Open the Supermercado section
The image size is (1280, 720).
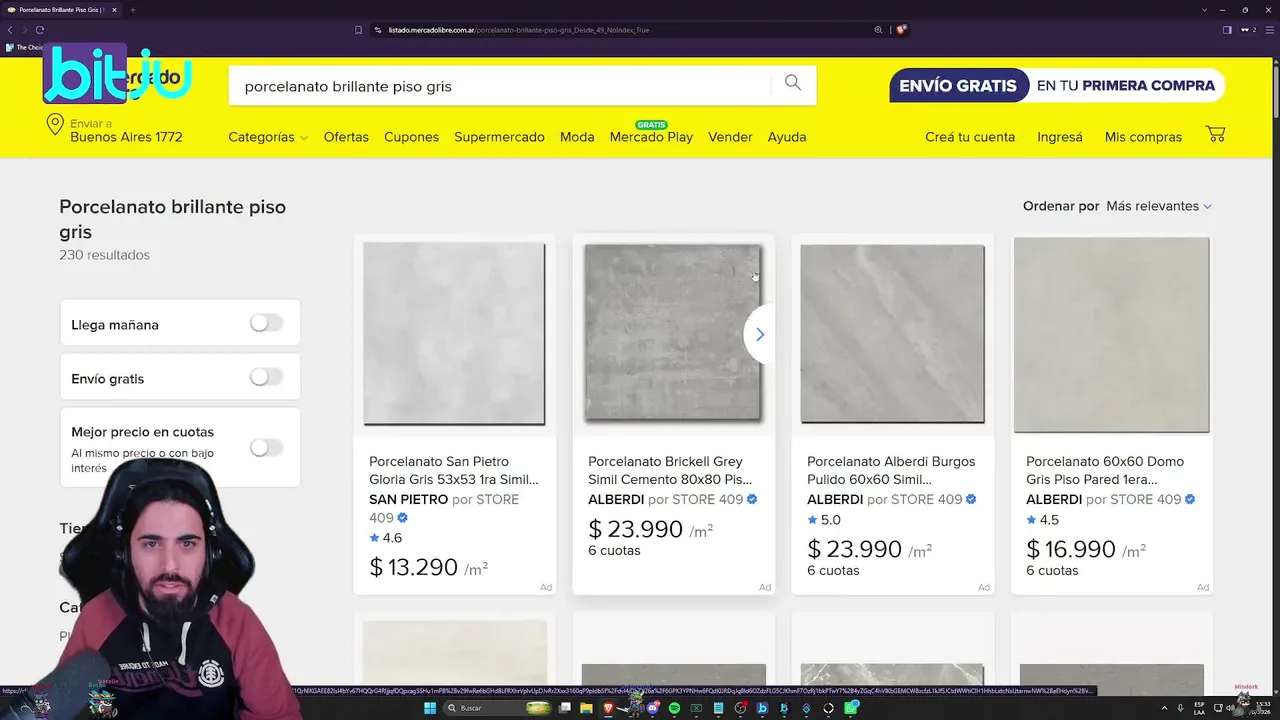point(499,137)
